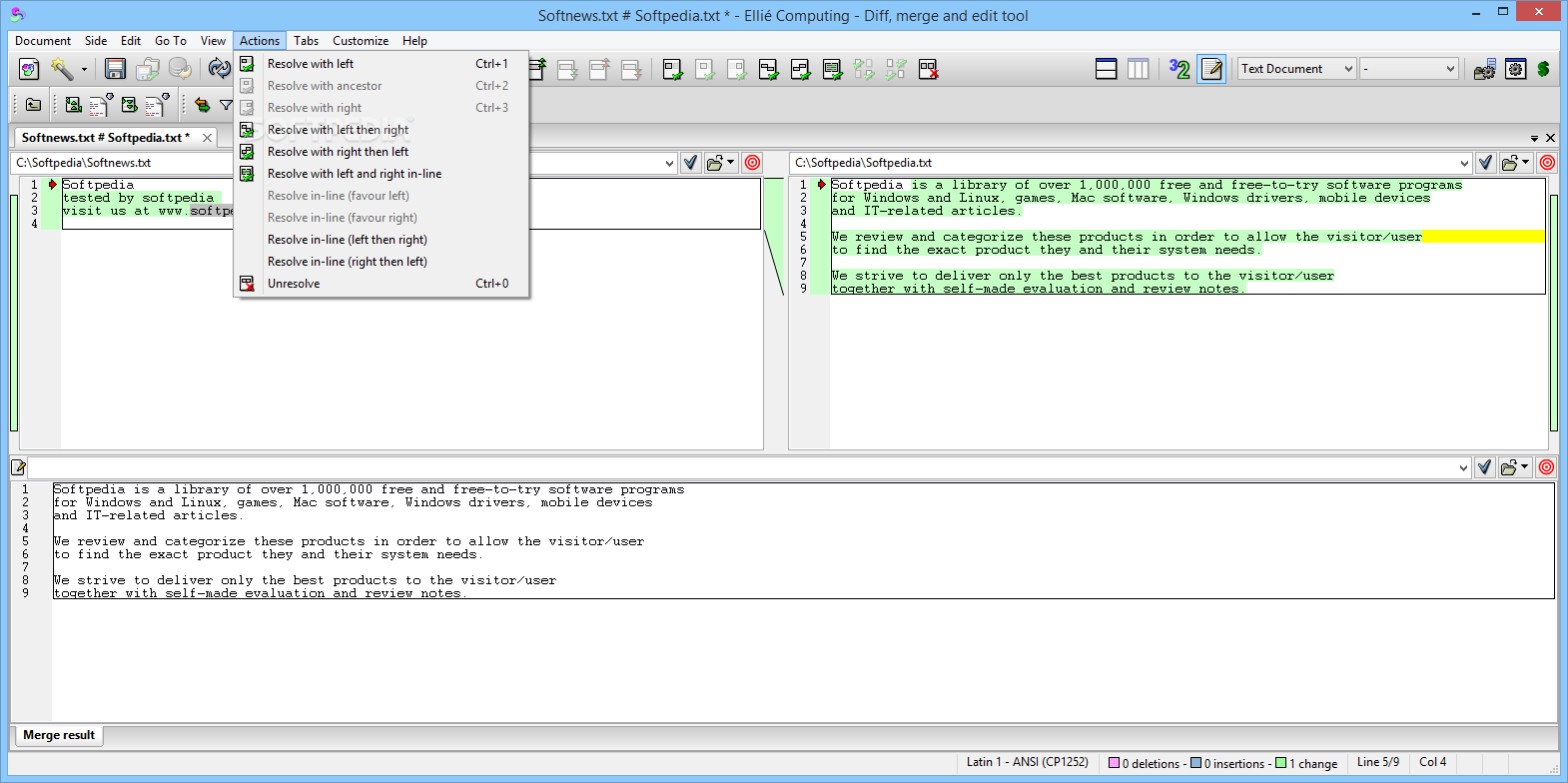Image resolution: width=1568 pixels, height=783 pixels.
Task: Choose Resolve with left and right in-line
Action: pos(382,174)
